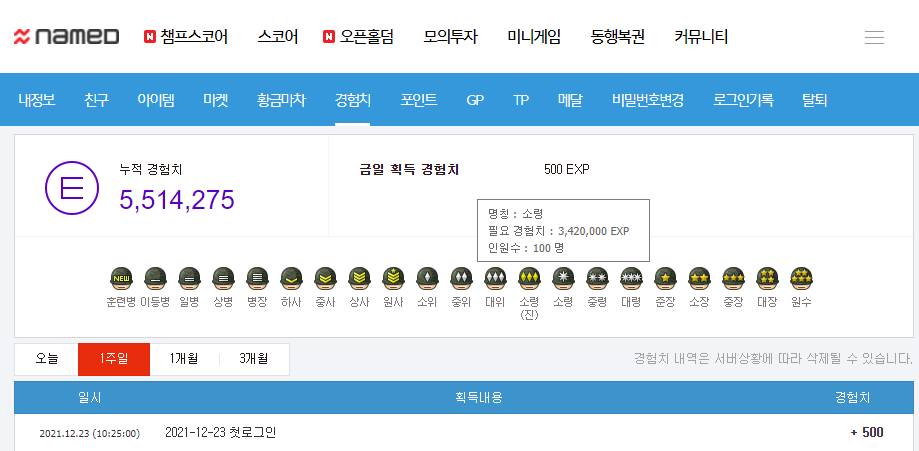Open the 내정보 tab
The image size is (919, 451).
click(x=37, y=100)
